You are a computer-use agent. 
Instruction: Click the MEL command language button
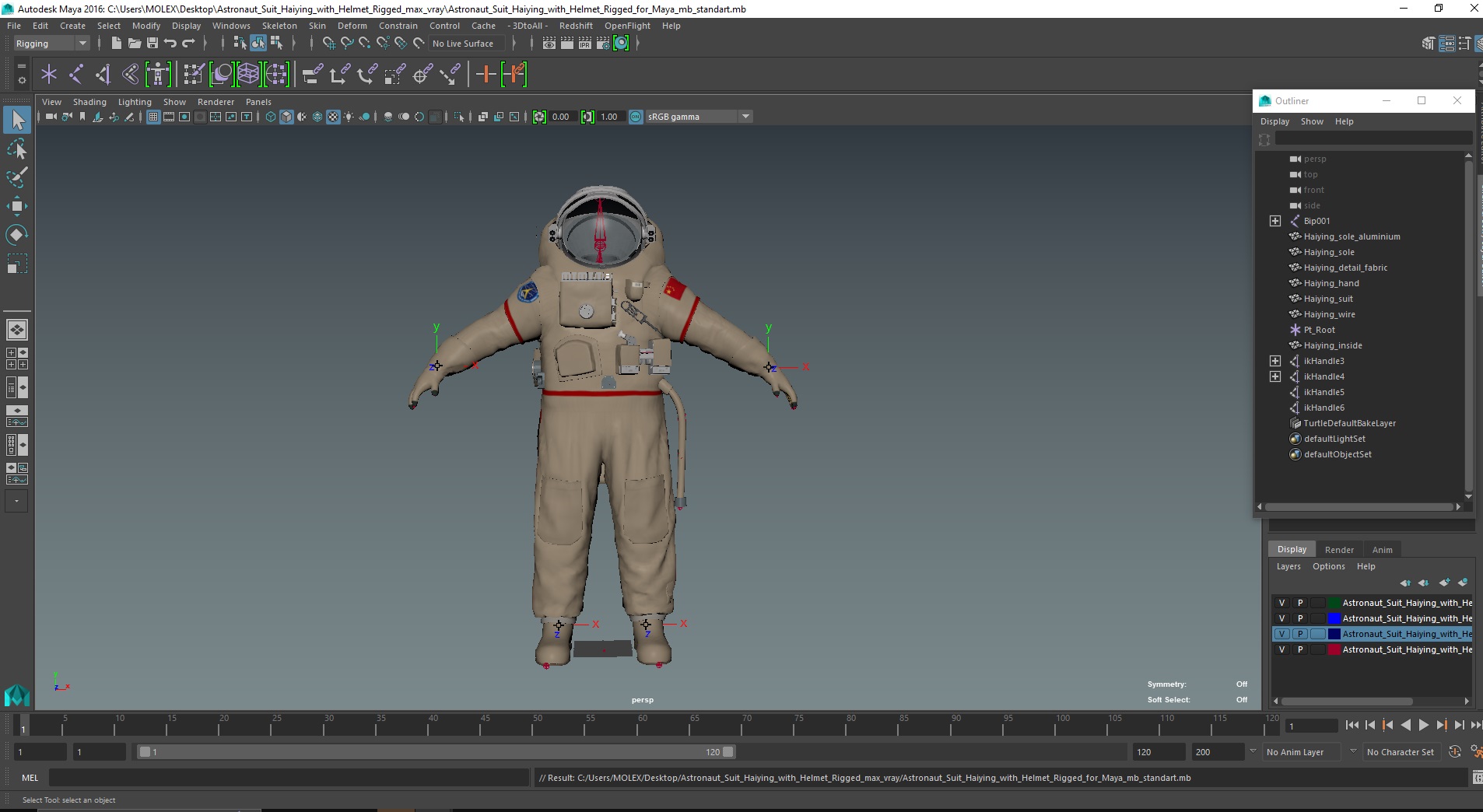(x=30, y=777)
